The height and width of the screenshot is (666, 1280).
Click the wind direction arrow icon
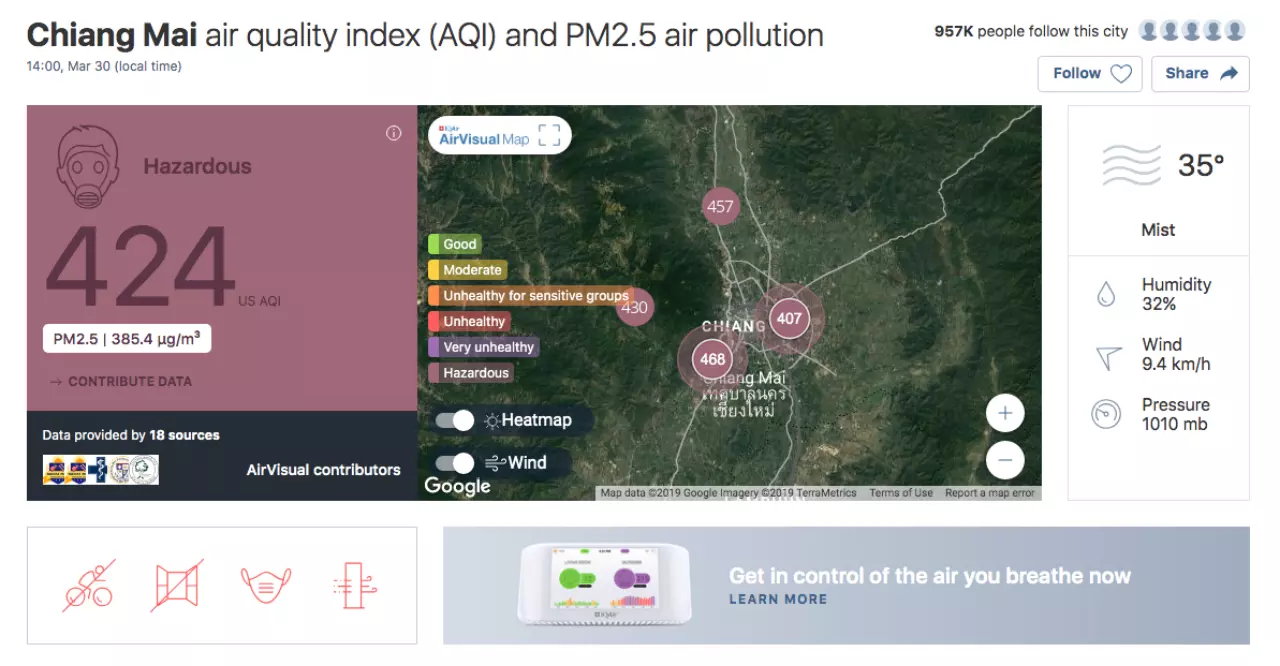pyautogui.click(x=1108, y=356)
